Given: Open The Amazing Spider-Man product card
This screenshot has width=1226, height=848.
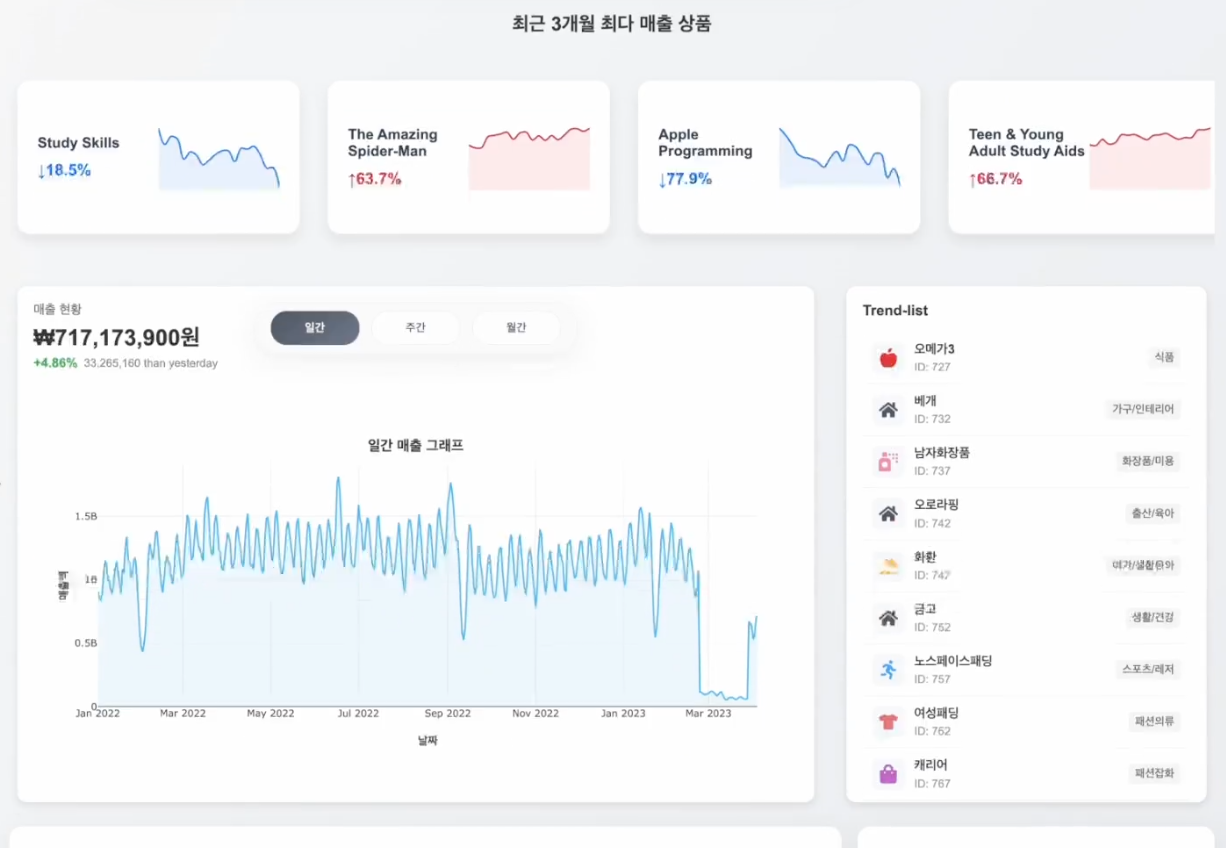Looking at the screenshot, I should [468, 157].
